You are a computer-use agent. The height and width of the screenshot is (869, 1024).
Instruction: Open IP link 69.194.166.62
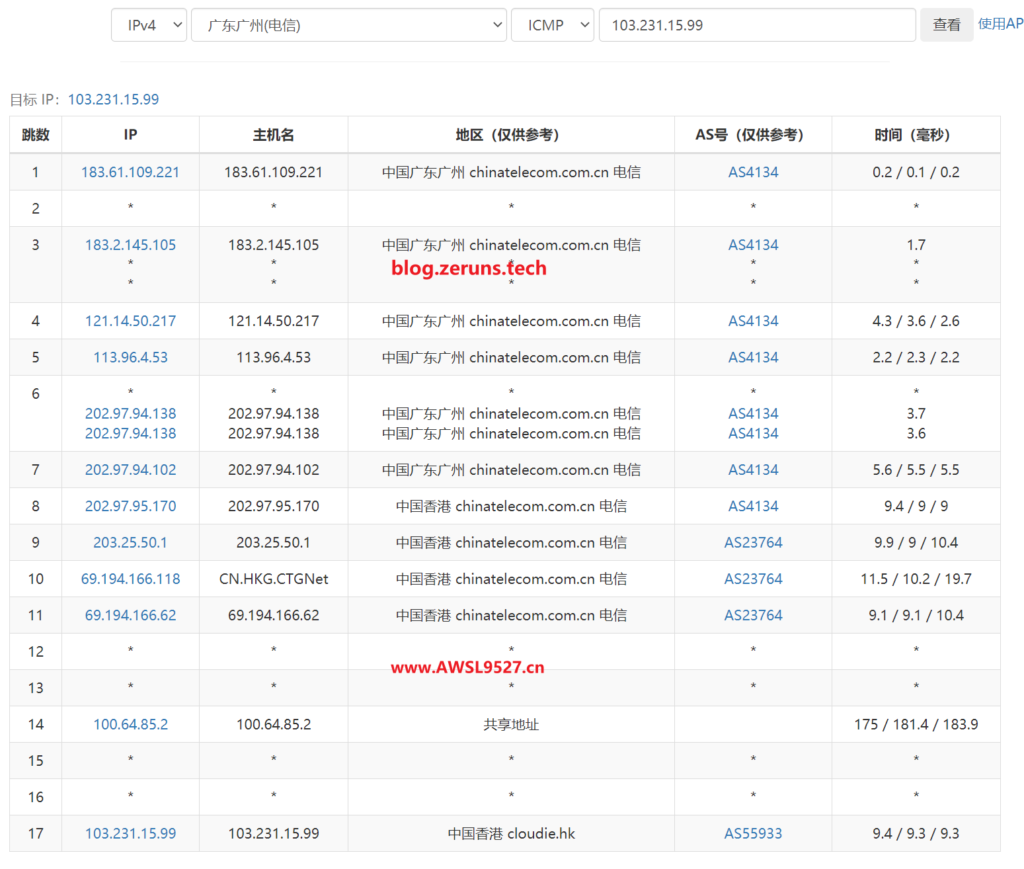pos(131,616)
